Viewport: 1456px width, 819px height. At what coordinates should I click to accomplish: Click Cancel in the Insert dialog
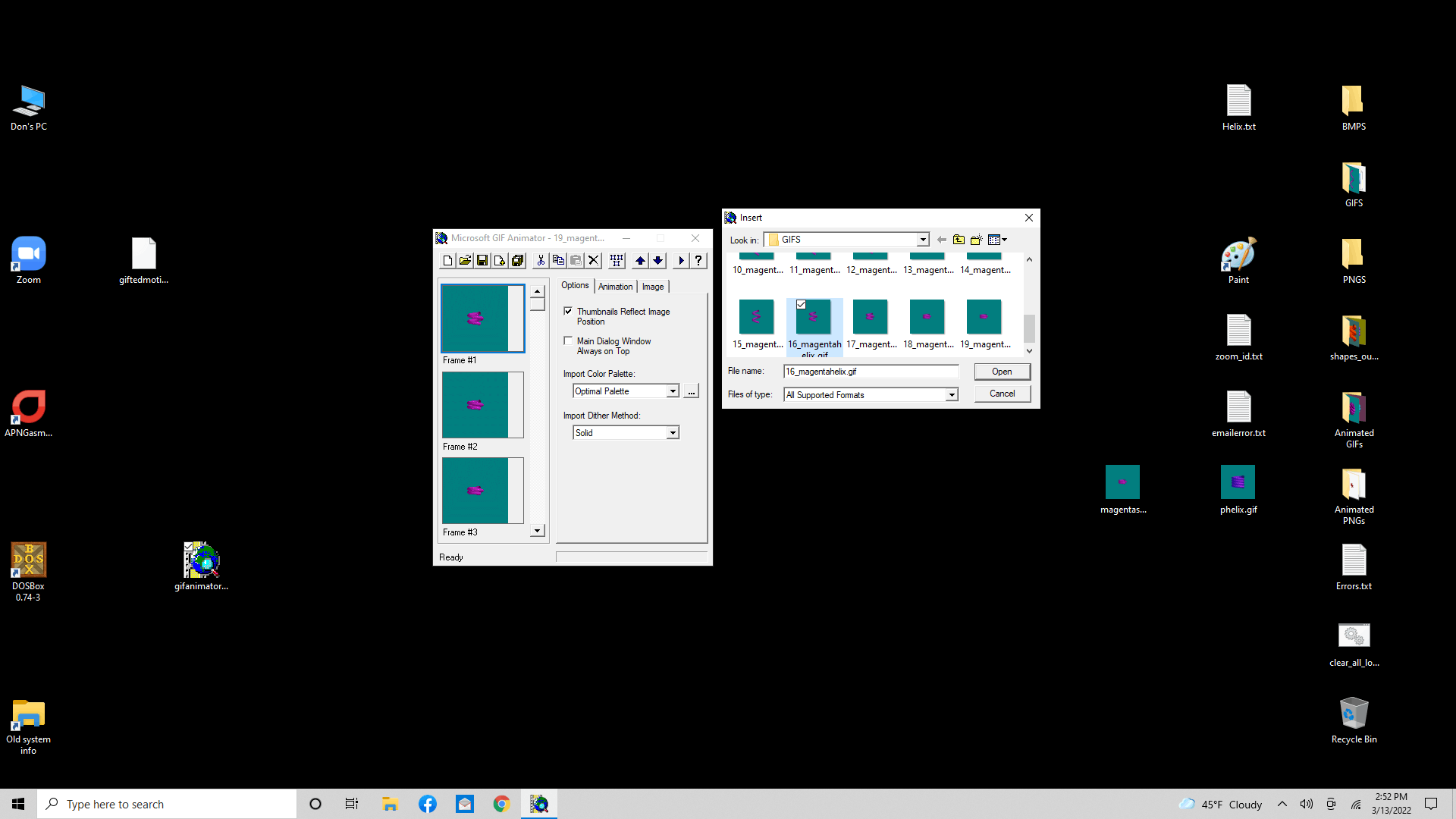click(x=1002, y=394)
